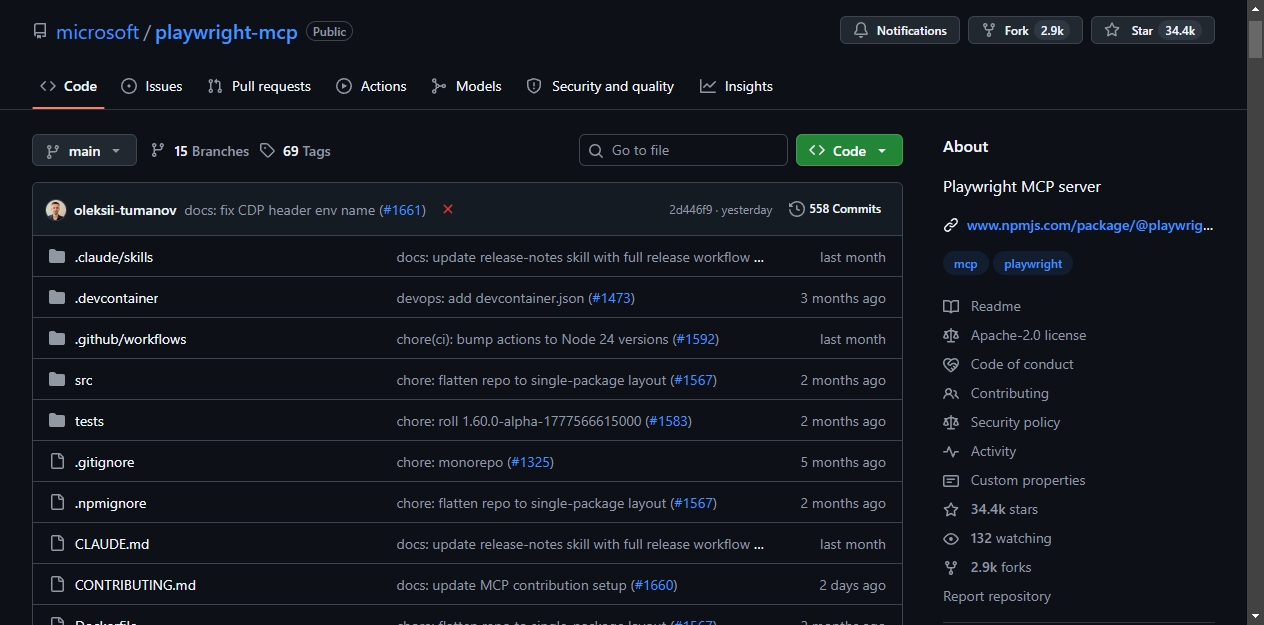The width and height of the screenshot is (1264, 625).
Task: Click the scale icon beside Security policy
Action: (x=951, y=422)
